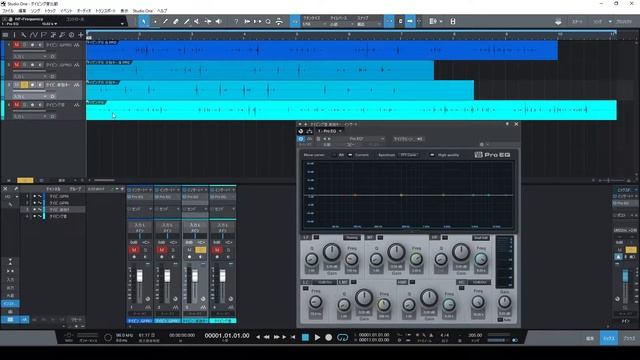Screen dimensions: 640x360
Task: Select the Eraser tool
Action: pos(176,21)
